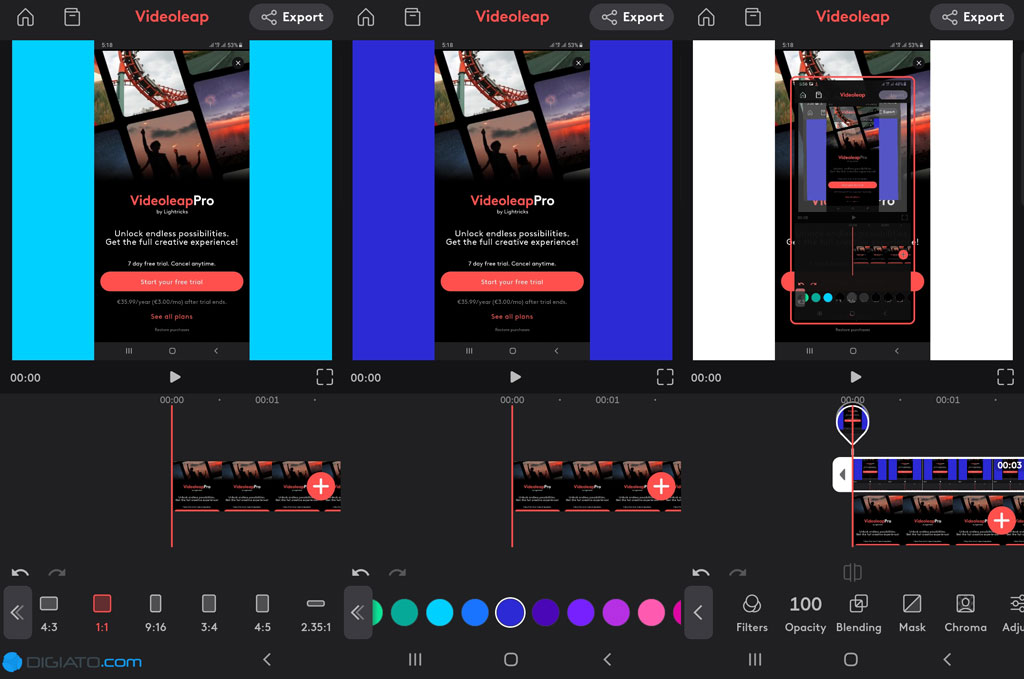Tap the home icon in the right panel

pos(706,17)
